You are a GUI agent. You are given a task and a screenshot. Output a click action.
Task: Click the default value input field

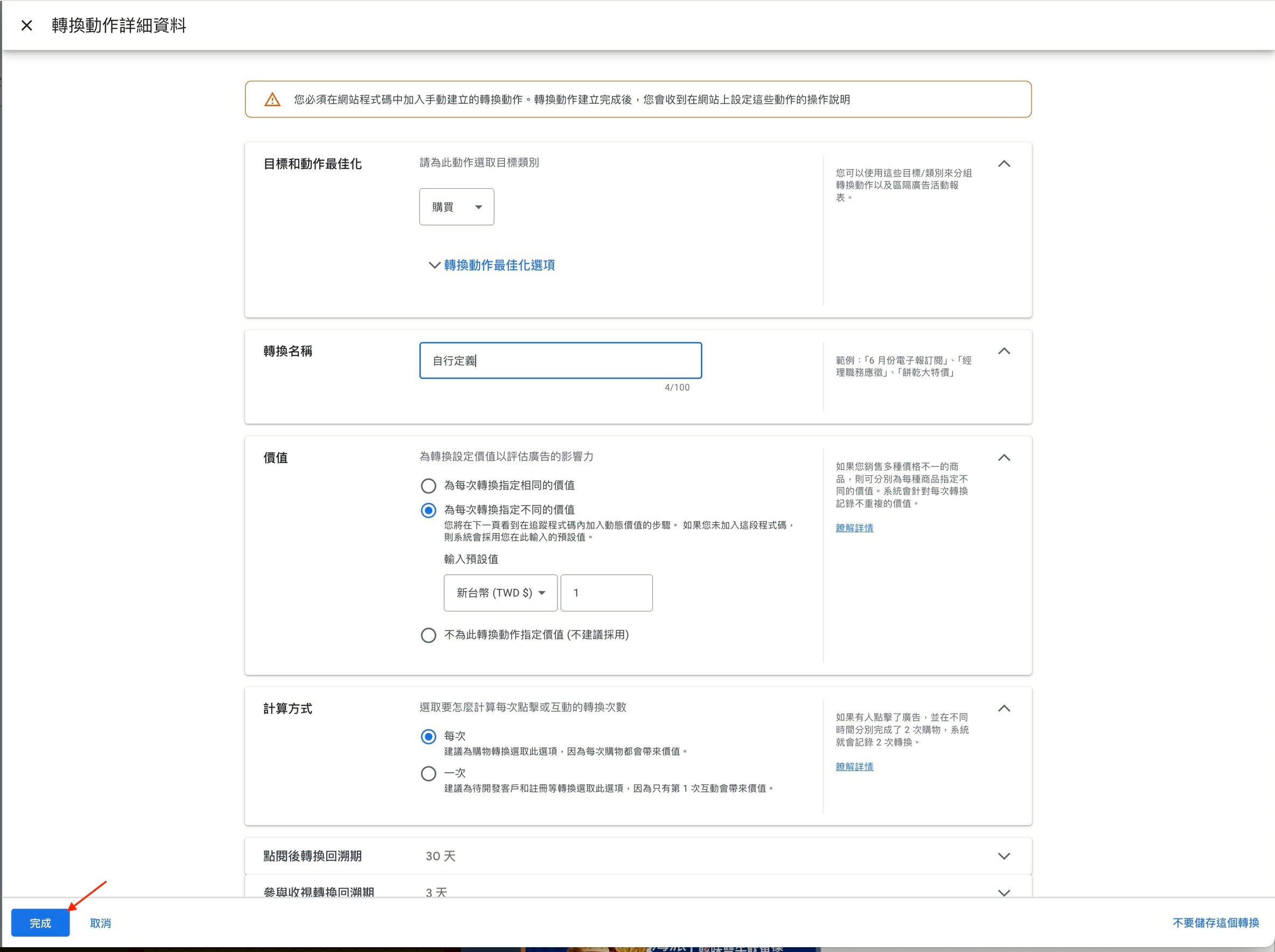[606, 593]
